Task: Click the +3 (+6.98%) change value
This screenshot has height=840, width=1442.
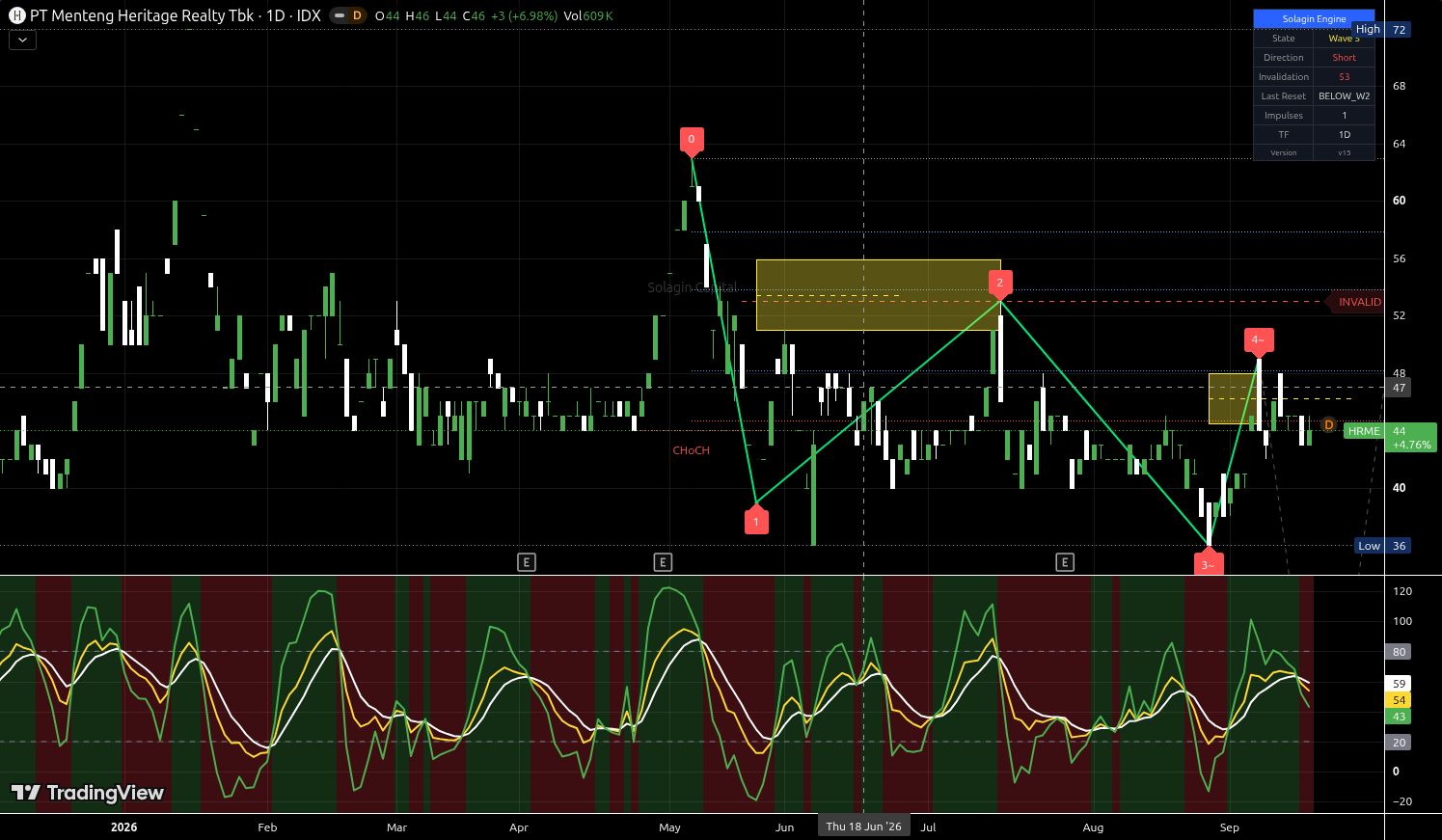Action: [x=524, y=15]
